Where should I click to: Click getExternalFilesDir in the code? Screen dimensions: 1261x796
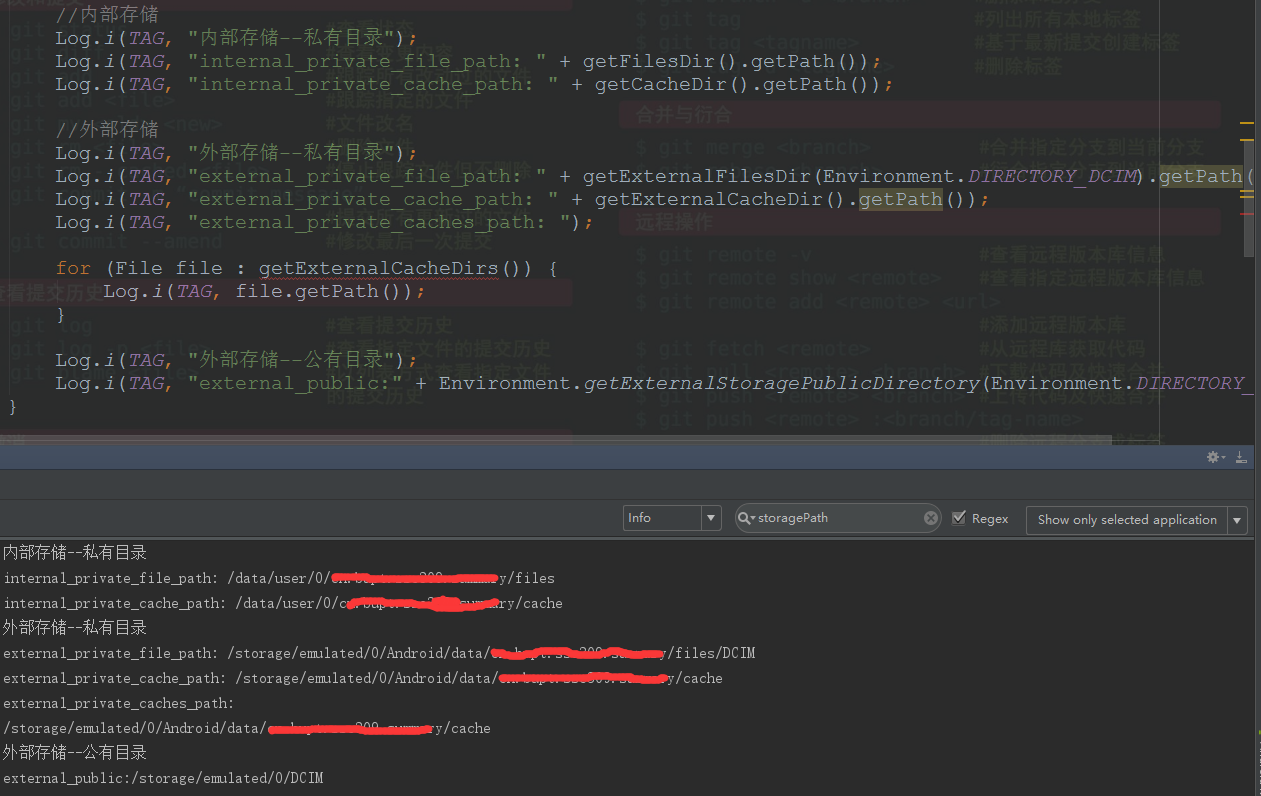point(696,176)
